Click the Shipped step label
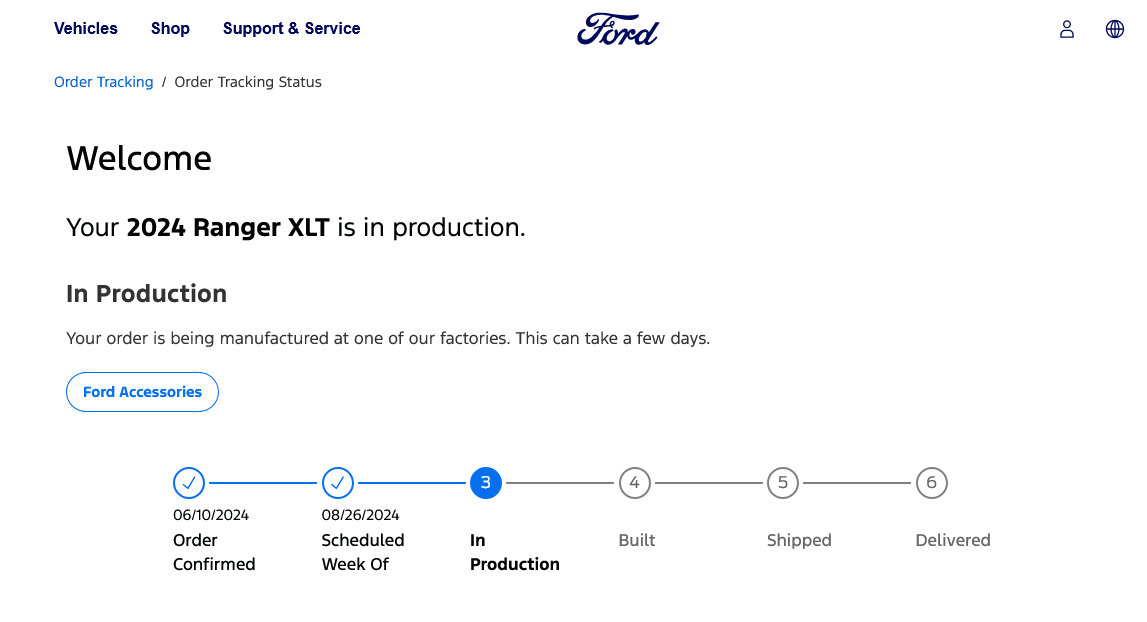 coord(799,540)
